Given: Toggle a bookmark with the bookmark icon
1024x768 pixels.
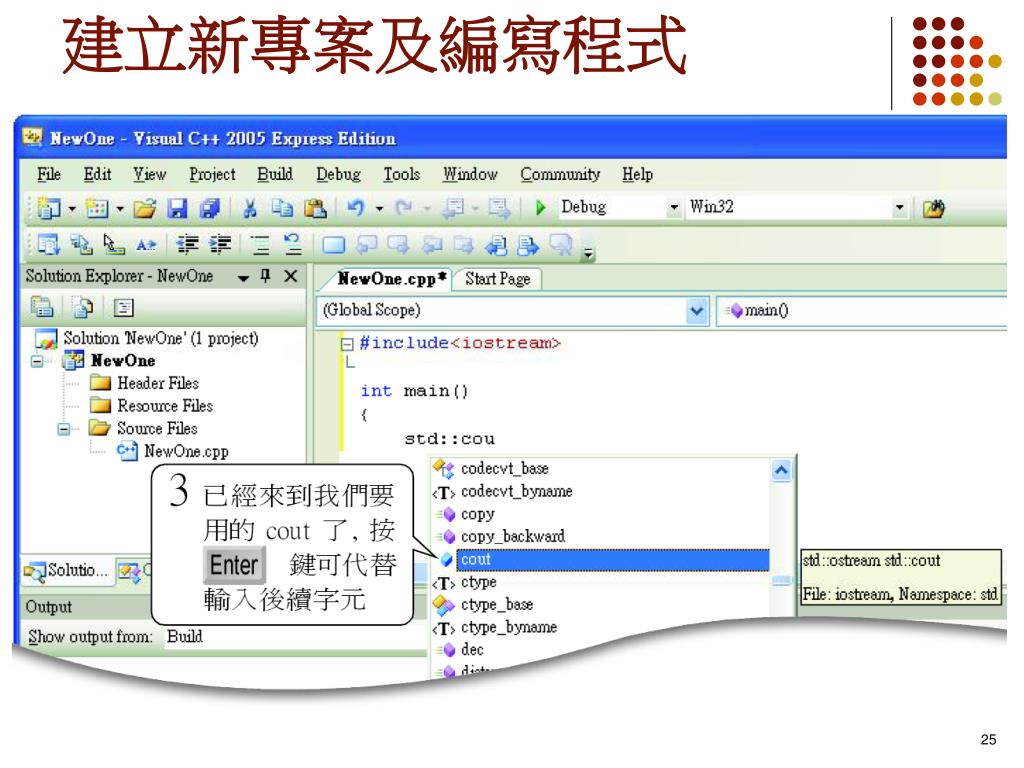Looking at the screenshot, I should point(334,245).
